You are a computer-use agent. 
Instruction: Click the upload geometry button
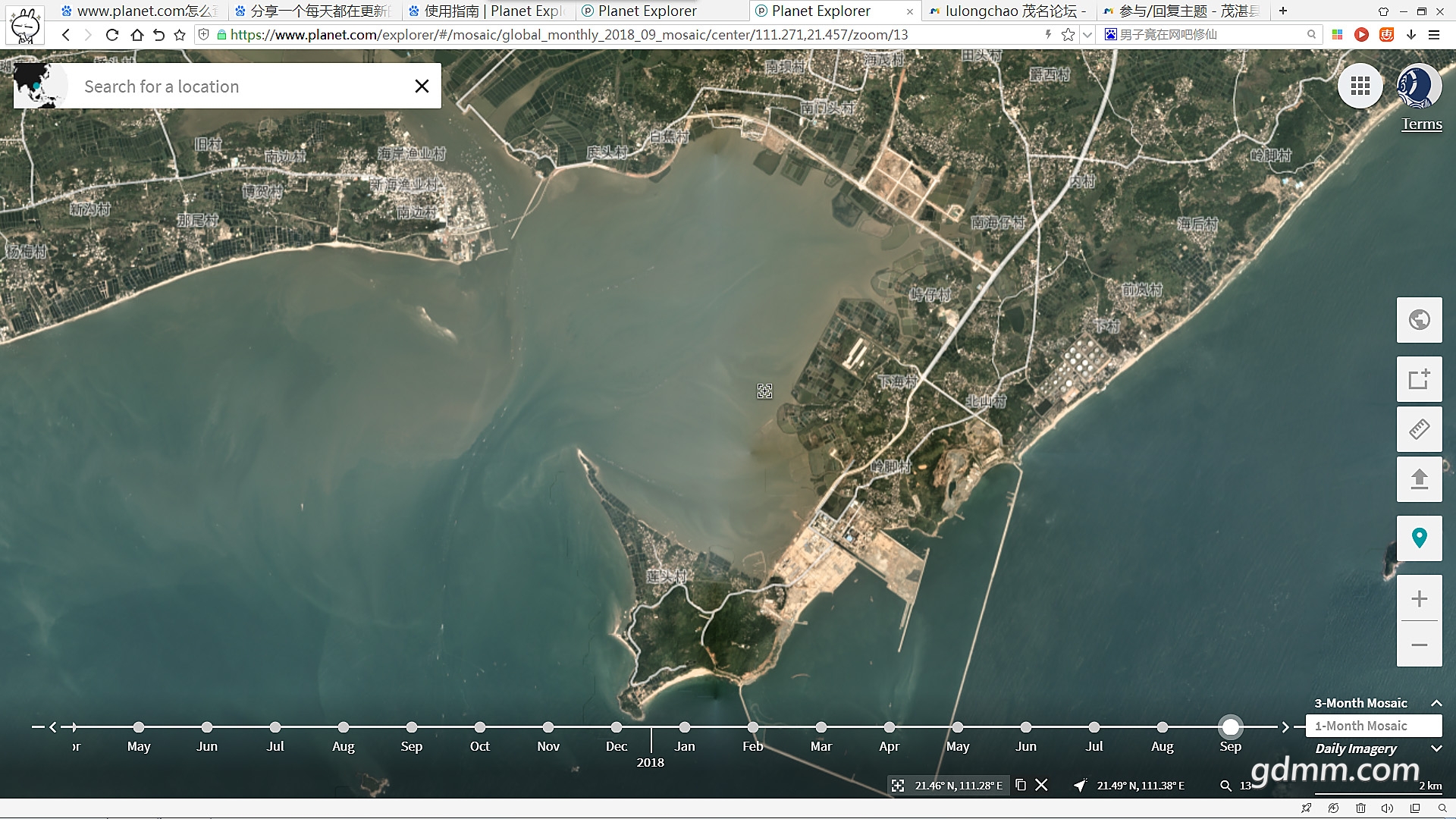coord(1419,479)
